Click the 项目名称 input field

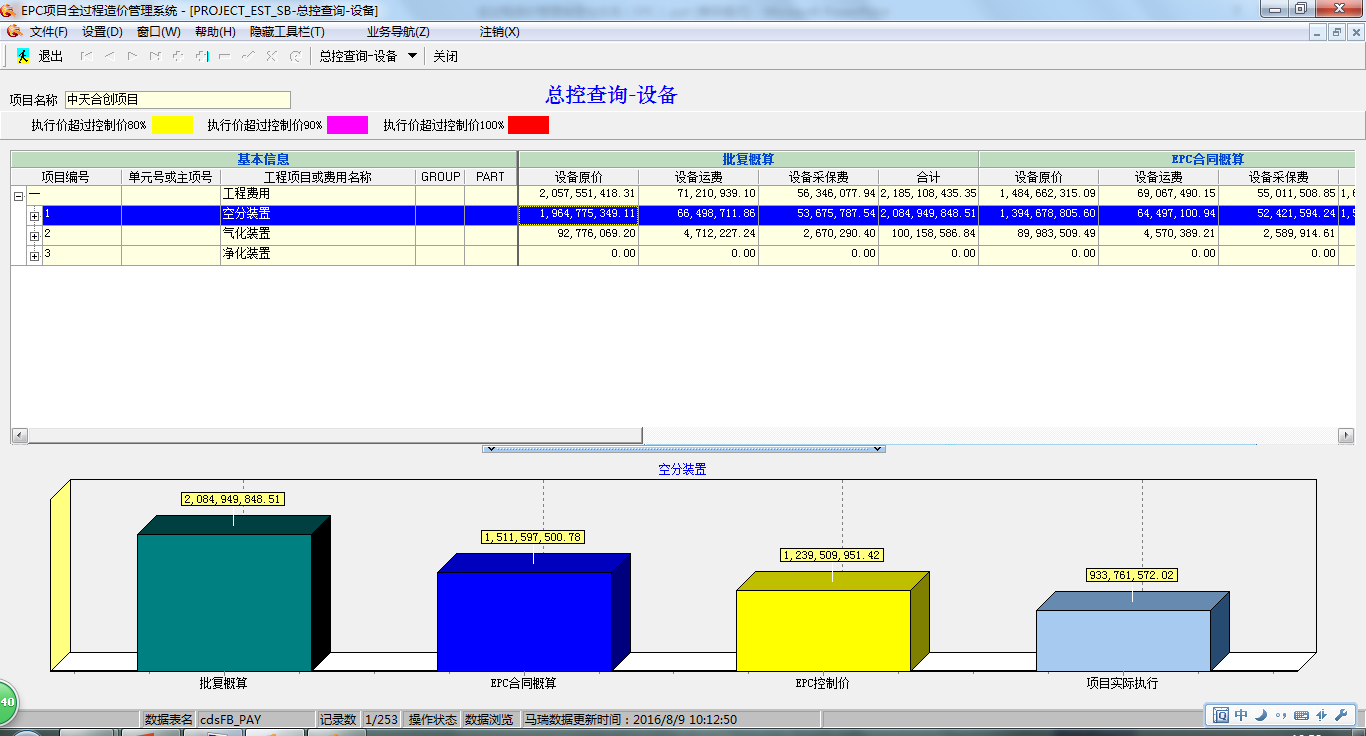pyautogui.click(x=177, y=100)
